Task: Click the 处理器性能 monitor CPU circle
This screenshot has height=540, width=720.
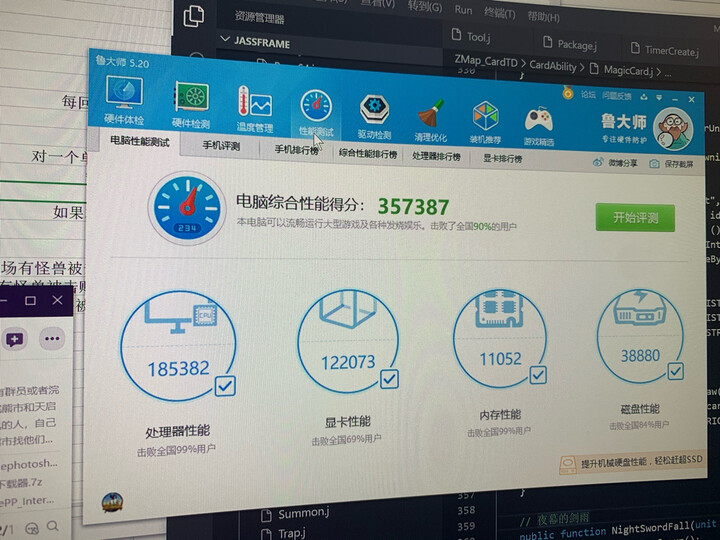Action: pyautogui.click(x=178, y=345)
